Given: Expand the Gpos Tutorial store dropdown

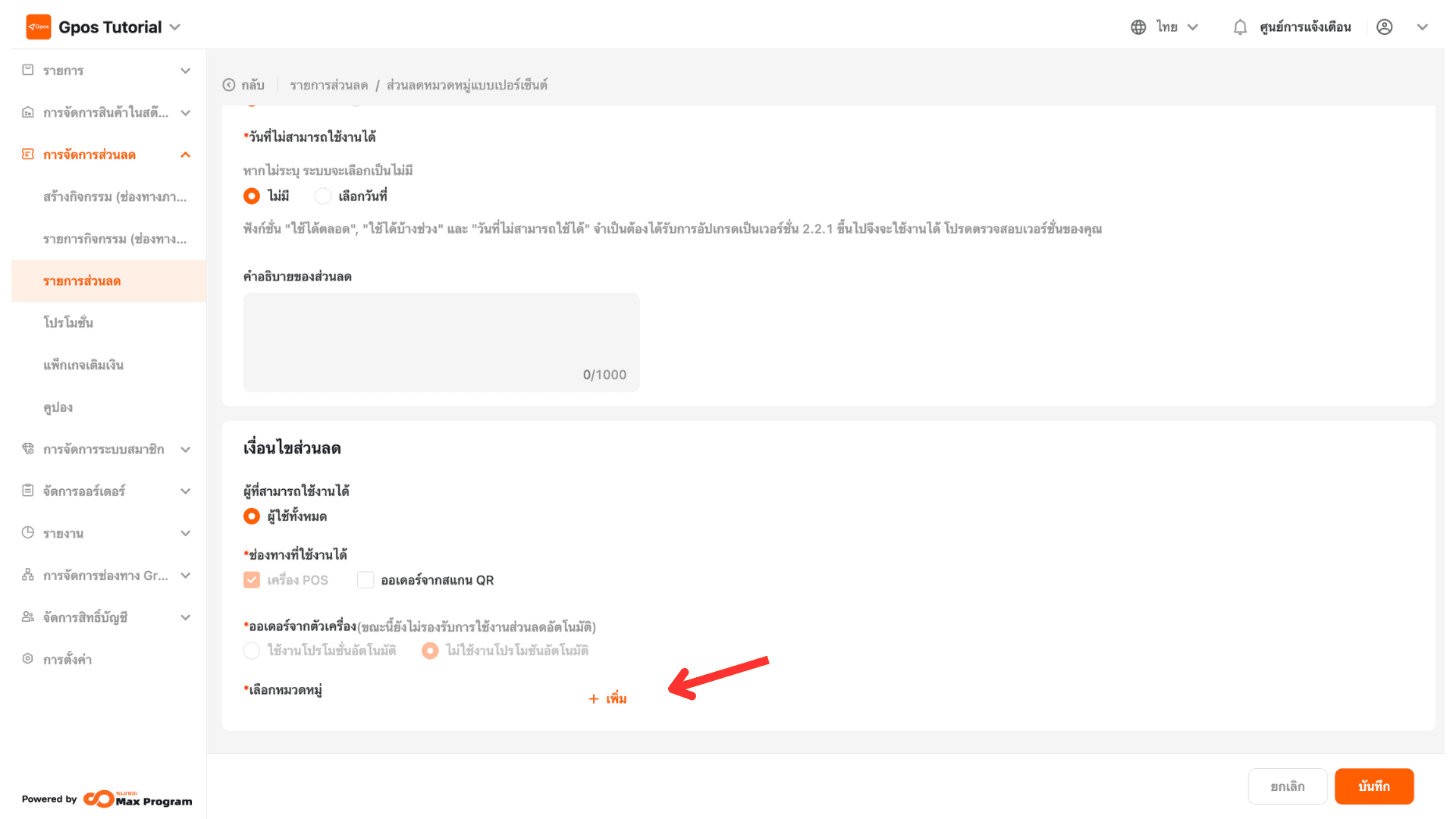Looking at the screenshot, I should pyautogui.click(x=175, y=27).
